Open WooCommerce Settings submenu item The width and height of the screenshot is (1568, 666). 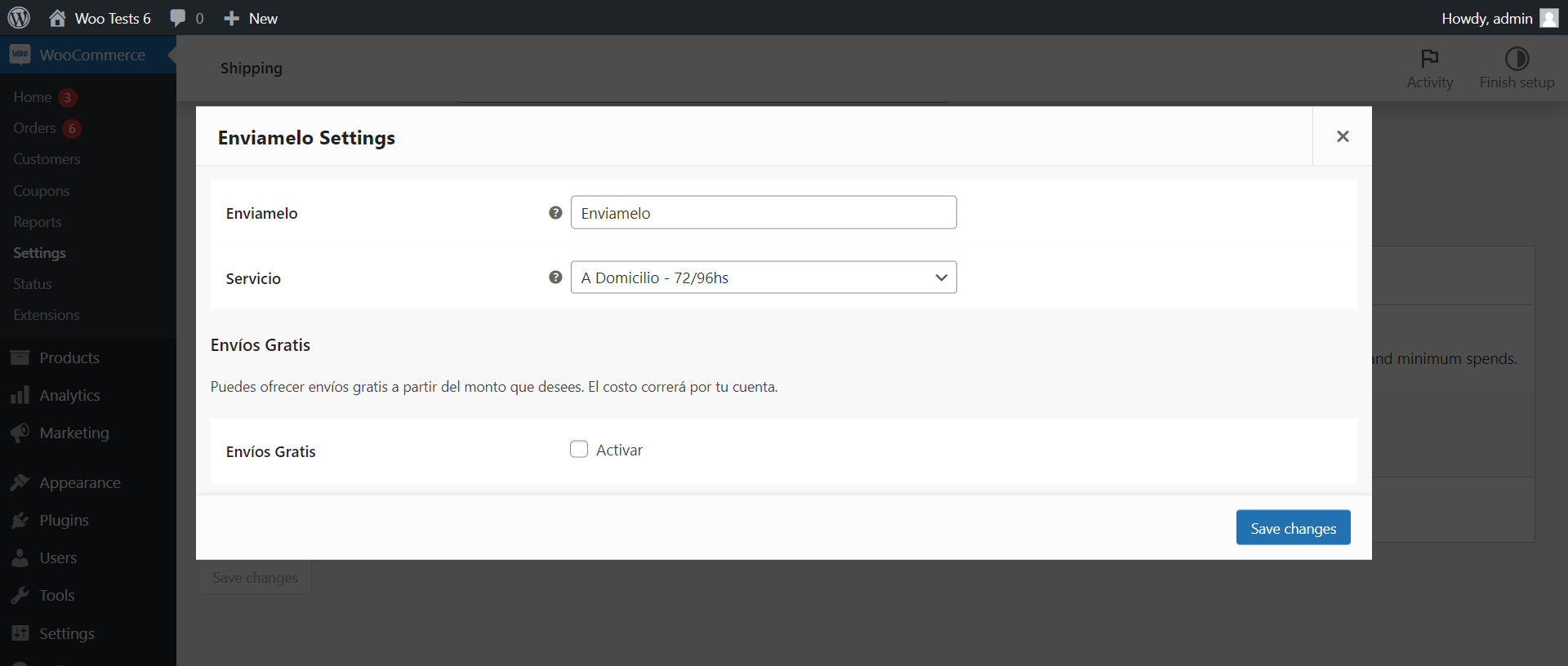(x=39, y=253)
